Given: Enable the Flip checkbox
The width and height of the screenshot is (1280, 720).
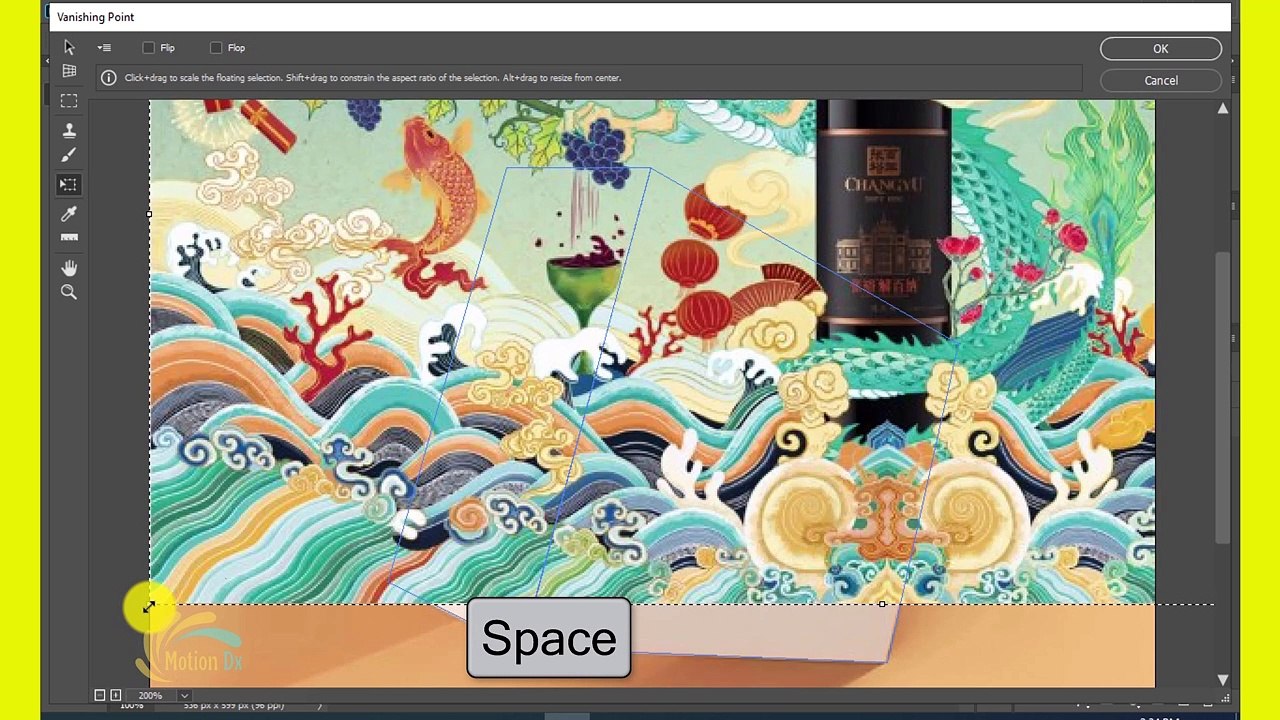Looking at the screenshot, I should click(x=149, y=48).
